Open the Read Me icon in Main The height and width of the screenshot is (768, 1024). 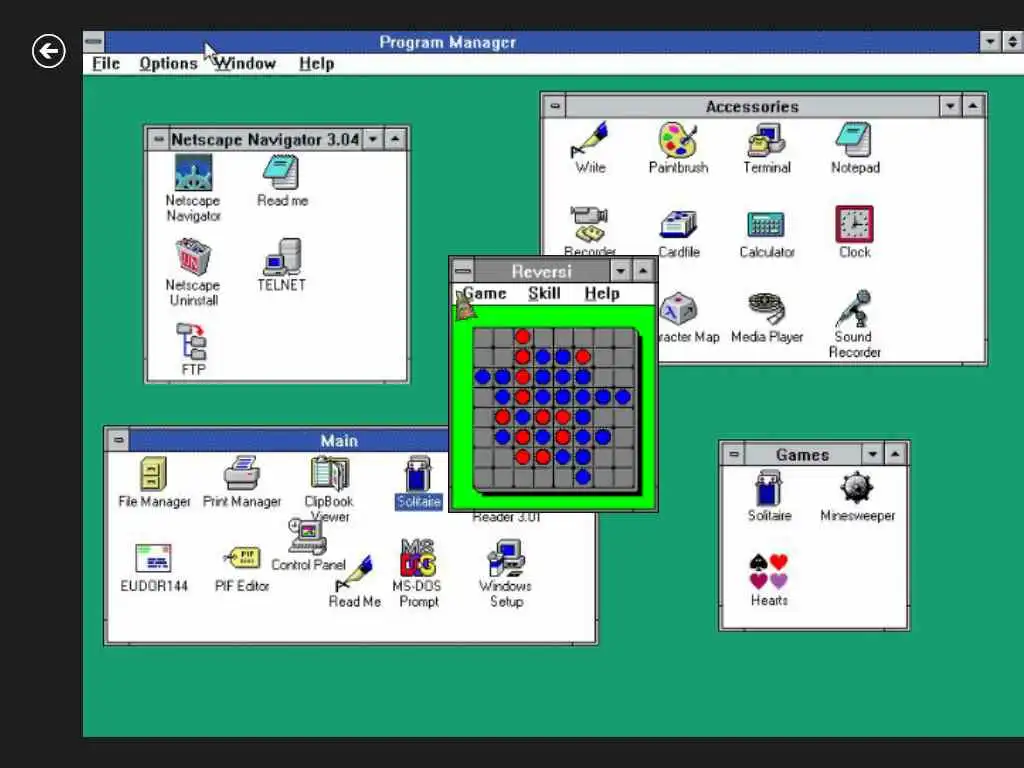pos(354,574)
